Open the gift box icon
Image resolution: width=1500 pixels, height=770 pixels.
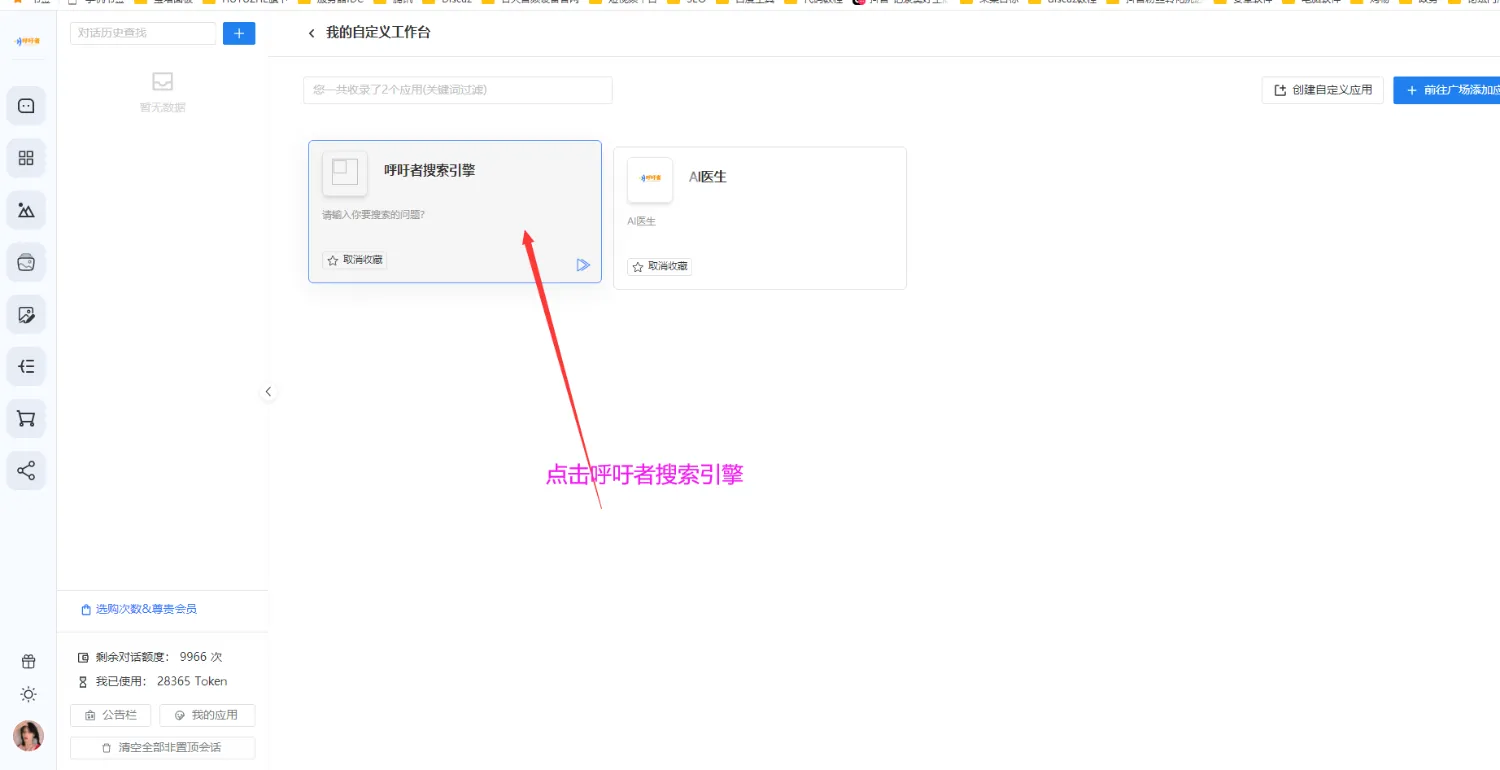point(28,661)
